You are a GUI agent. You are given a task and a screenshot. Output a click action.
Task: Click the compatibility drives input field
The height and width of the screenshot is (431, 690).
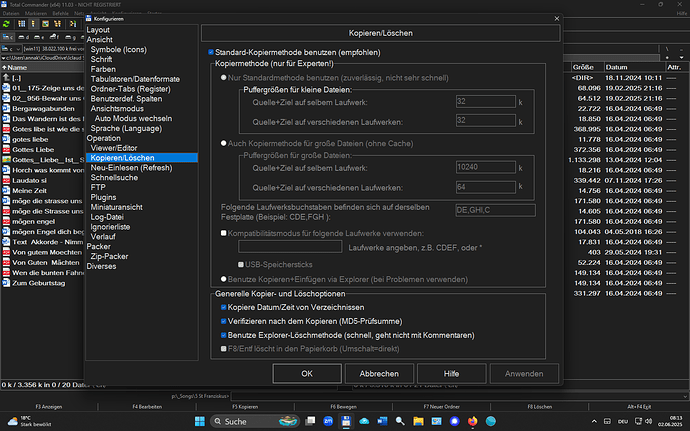(x=290, y=247)
